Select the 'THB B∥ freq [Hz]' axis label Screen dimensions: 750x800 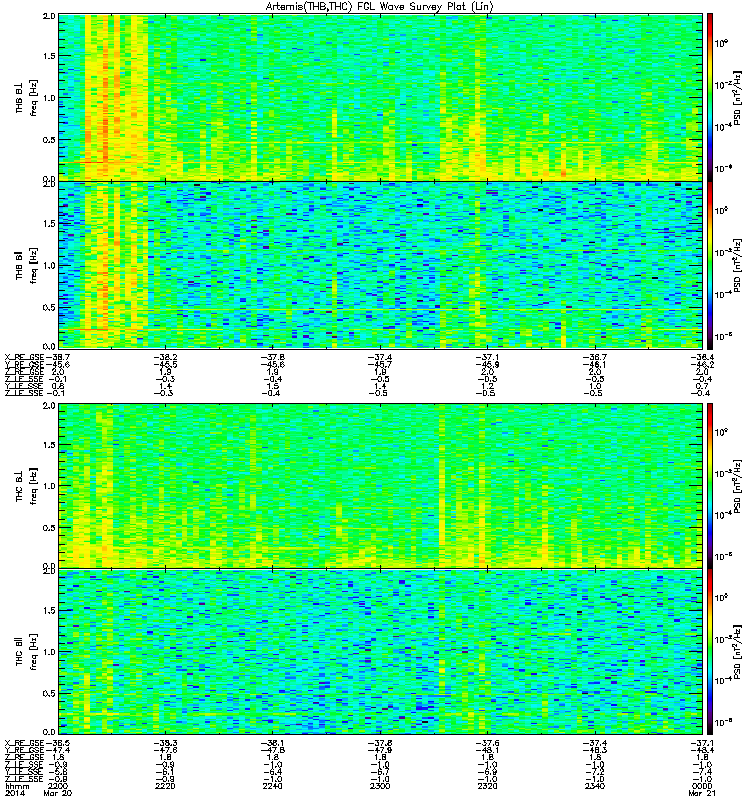[x=27, y=265]
